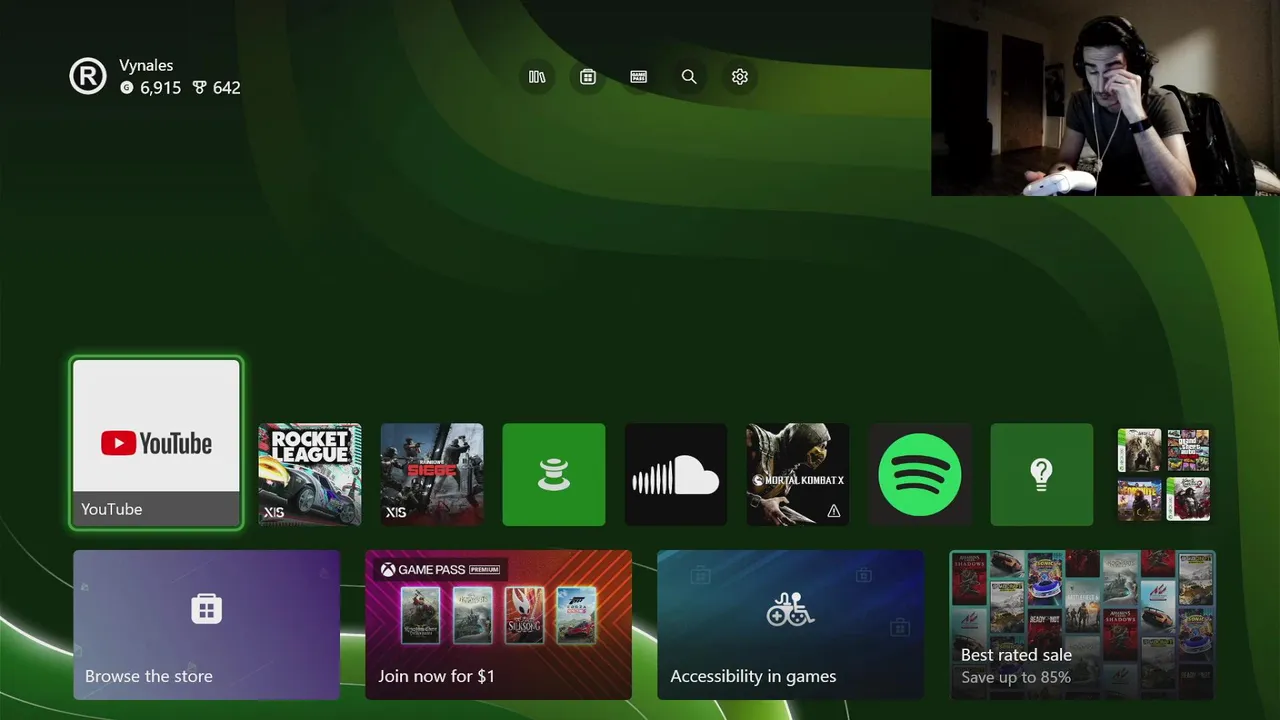Open the green joystick app tile
Screen dimensions: 1280x720
point(554,474)
